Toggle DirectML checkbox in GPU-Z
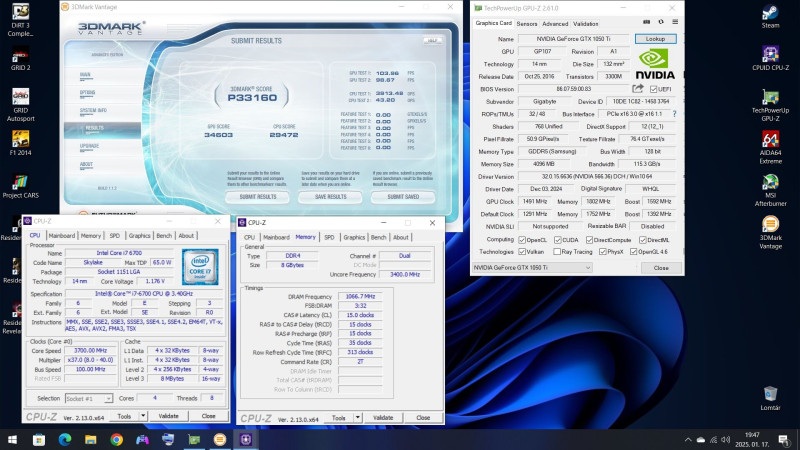 pos(643,240)
